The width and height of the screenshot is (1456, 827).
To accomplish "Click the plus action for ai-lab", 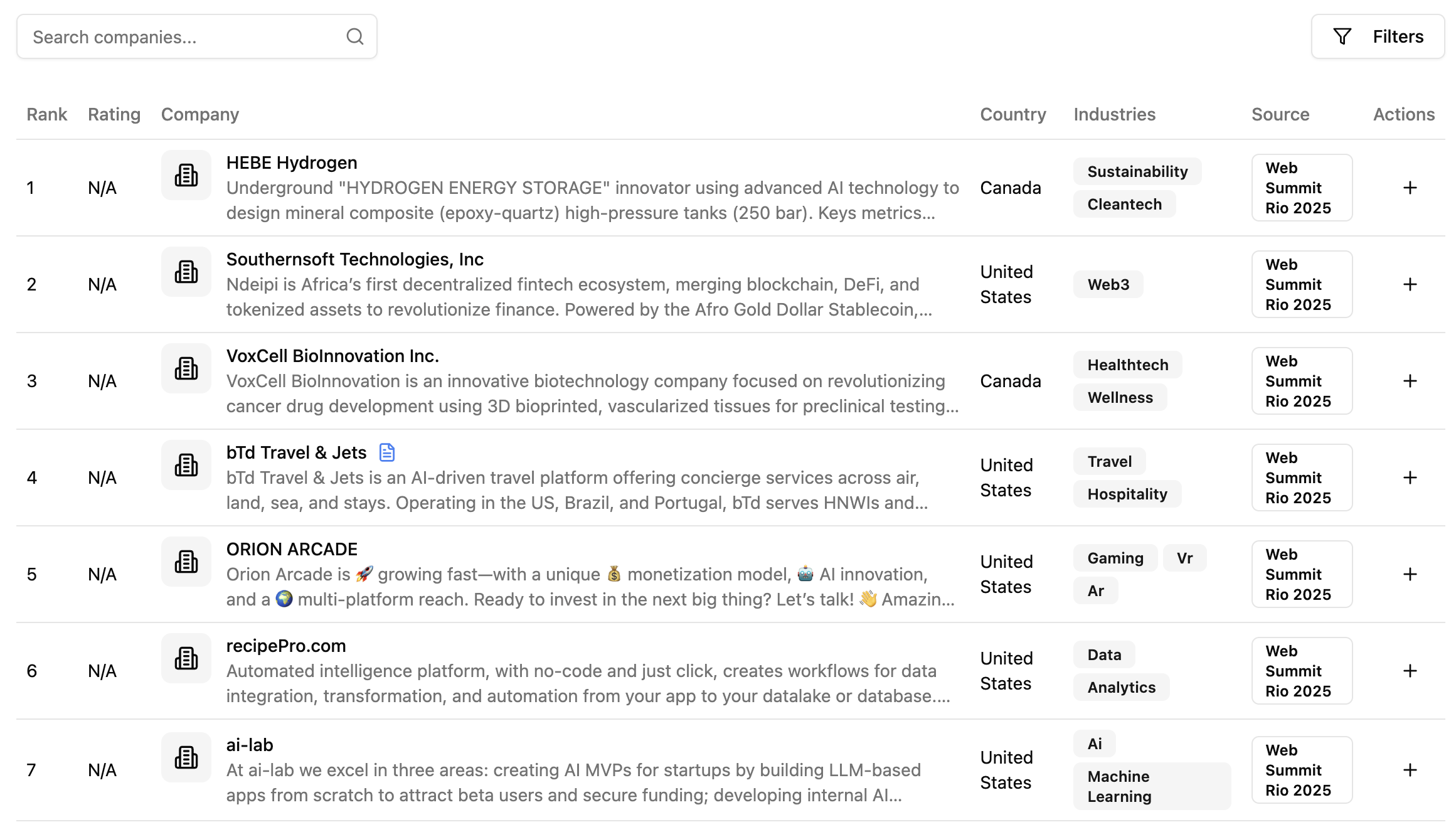I will pos(1410,770).
